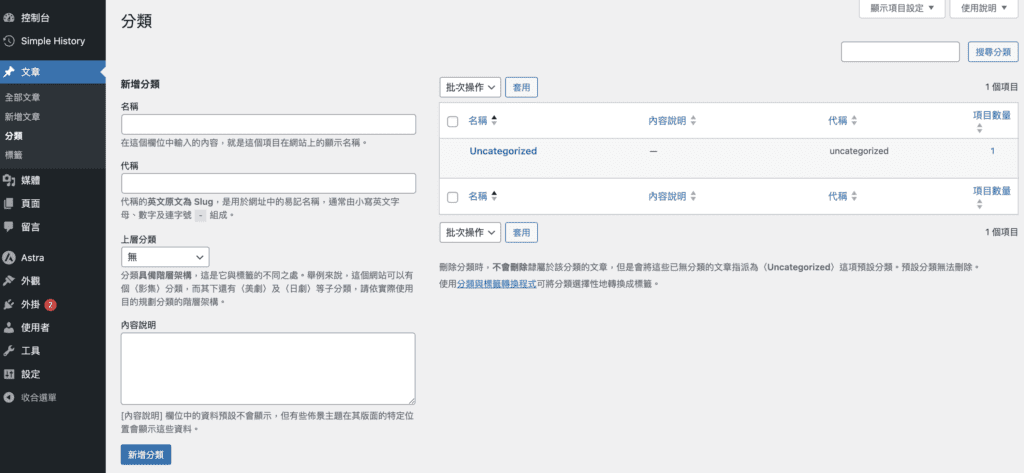Click the 頁面 pages icon
The image size is (1024, 473).
(x=8, y=203)
